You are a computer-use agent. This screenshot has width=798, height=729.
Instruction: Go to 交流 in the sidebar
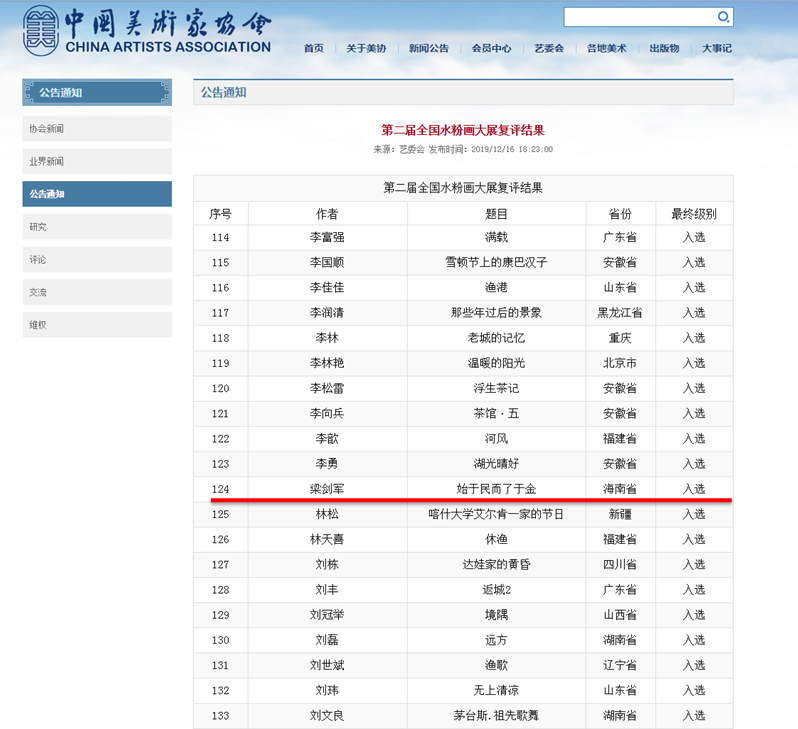coord(97,292)
